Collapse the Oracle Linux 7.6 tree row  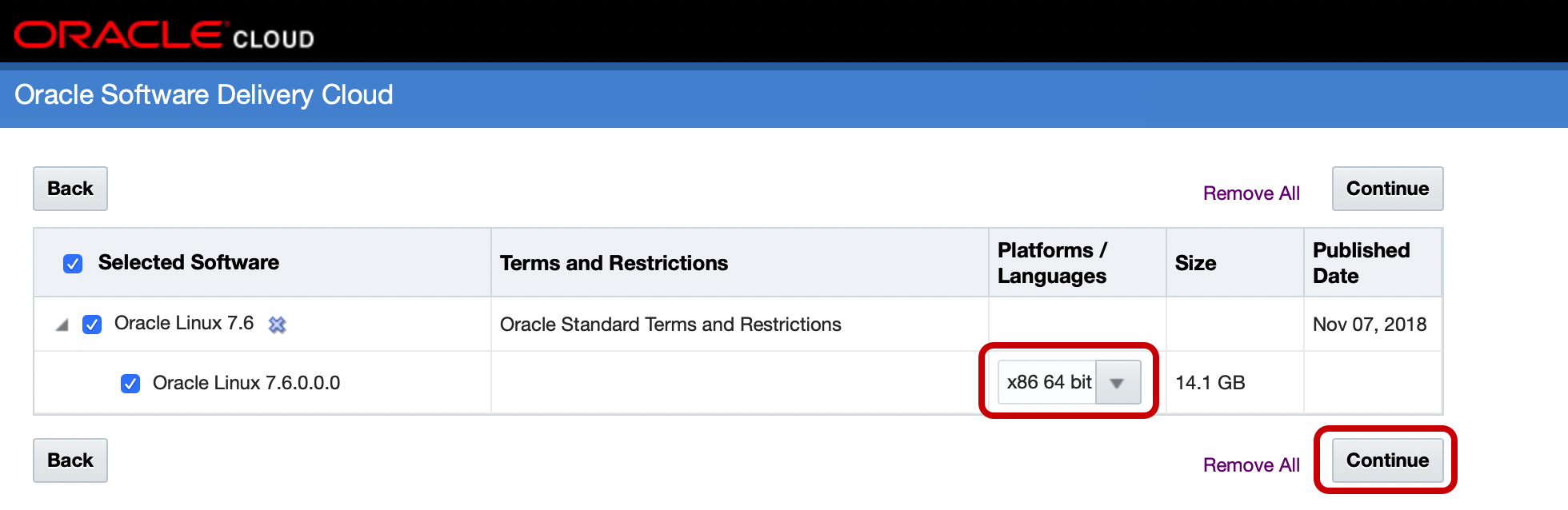tap(62, 325)
